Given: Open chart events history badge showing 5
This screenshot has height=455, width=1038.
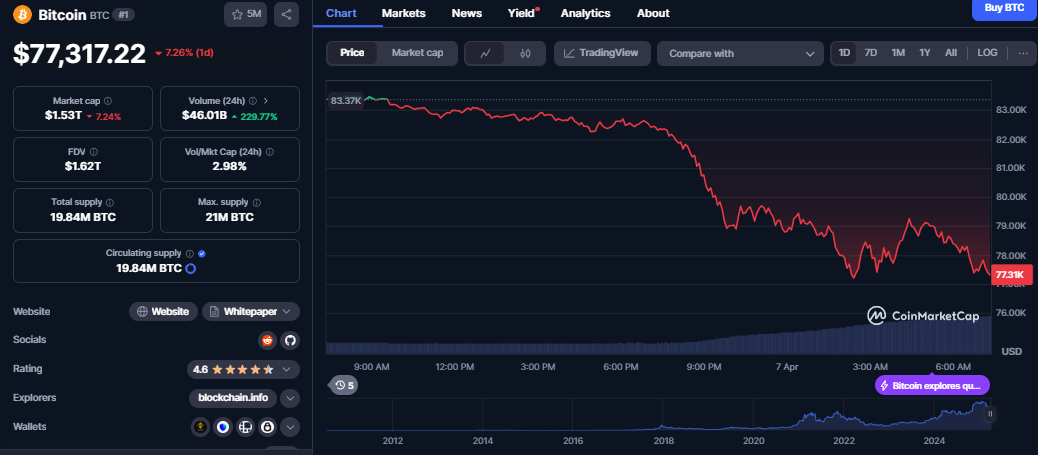Looking at the screenshot, I should click(344, 385).
